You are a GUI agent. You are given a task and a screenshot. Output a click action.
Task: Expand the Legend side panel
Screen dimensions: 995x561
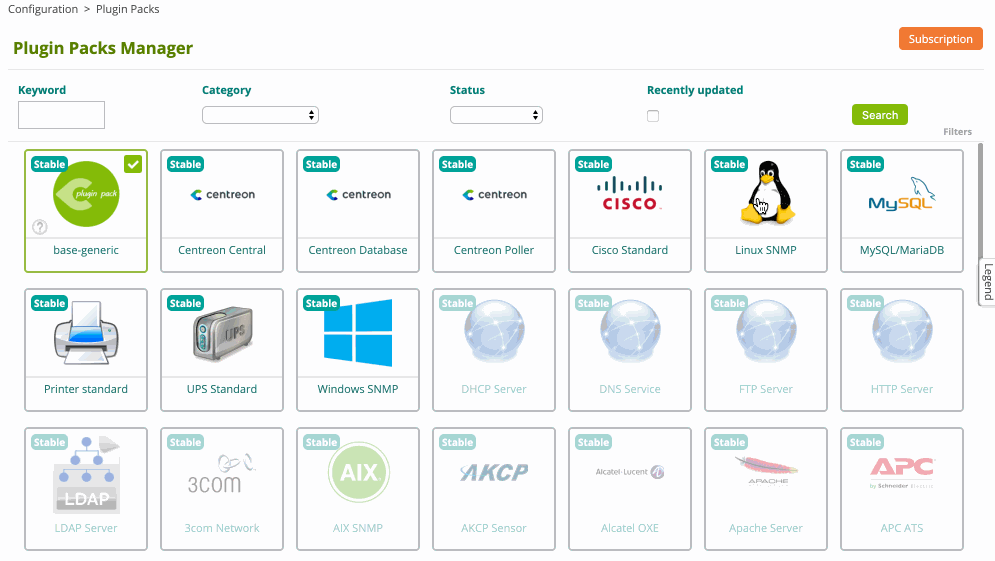986,281
